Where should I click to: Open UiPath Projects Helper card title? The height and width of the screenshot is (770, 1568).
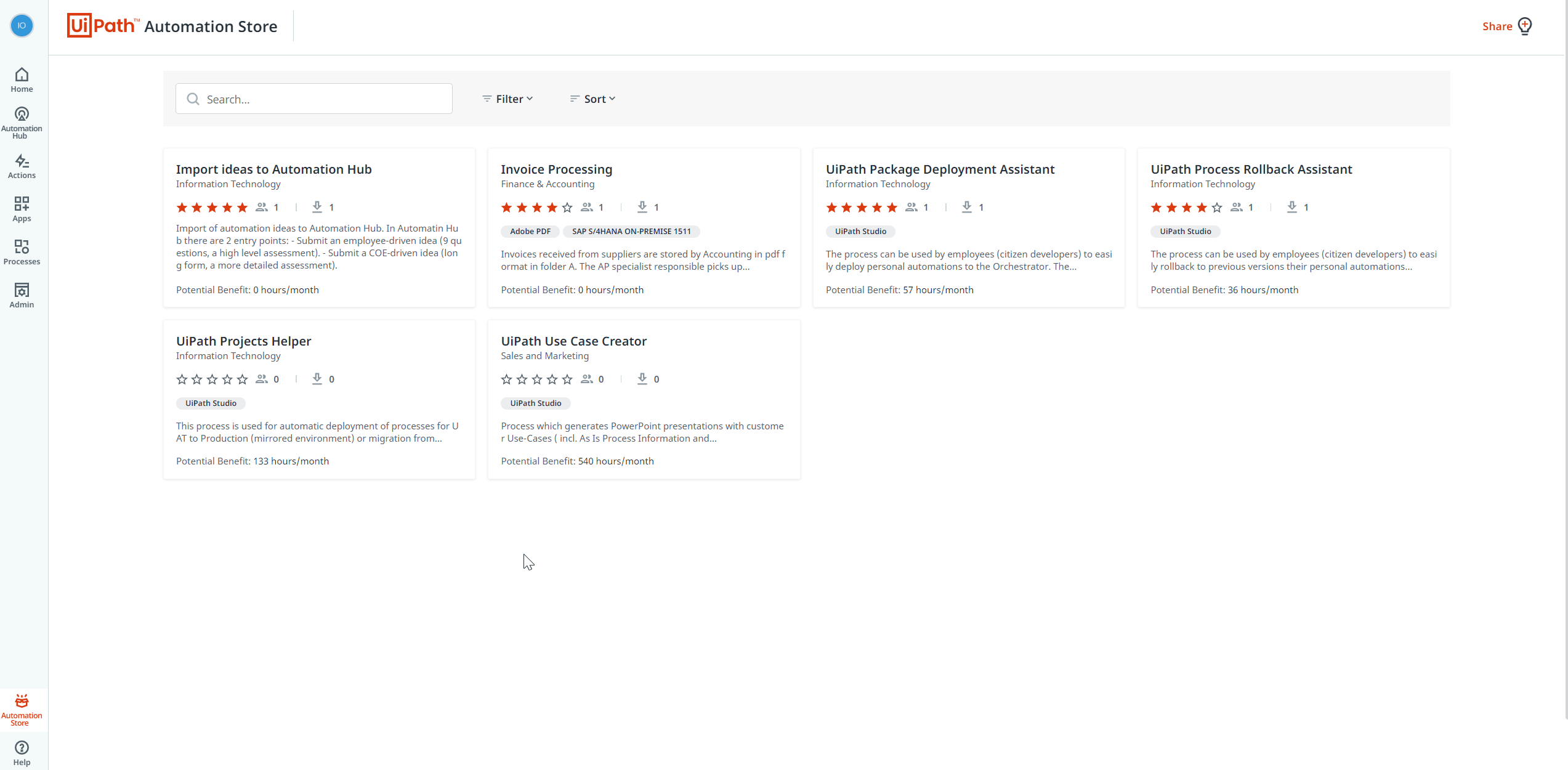pos(243,341)
